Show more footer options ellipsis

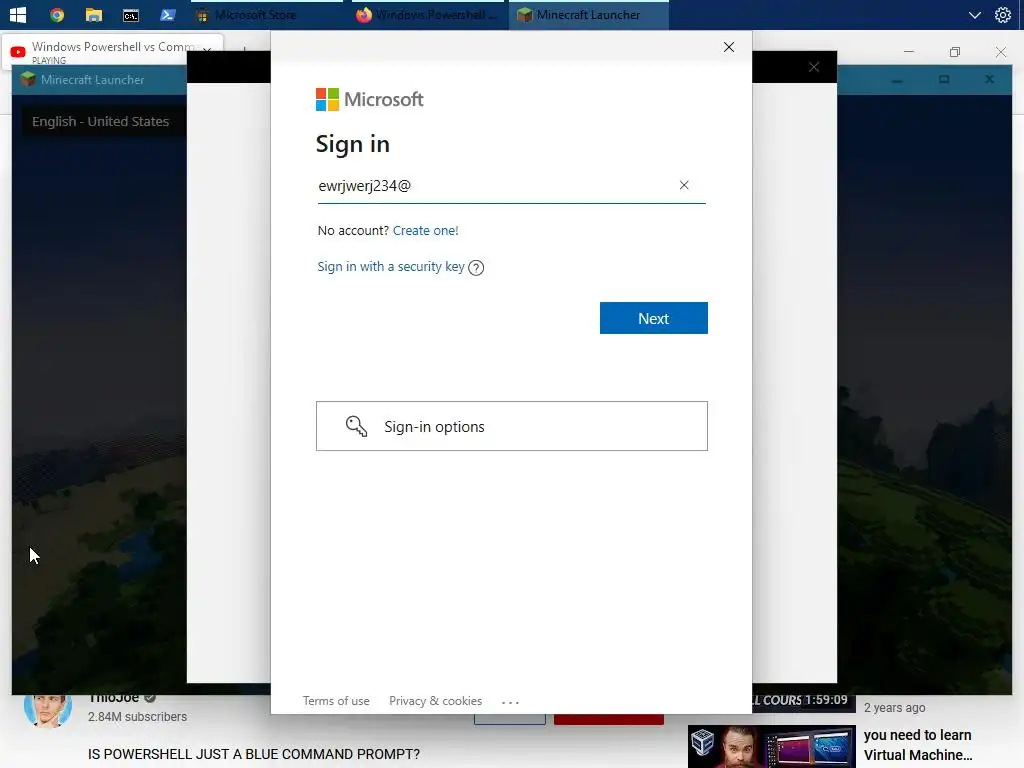[x=510, y=702]
